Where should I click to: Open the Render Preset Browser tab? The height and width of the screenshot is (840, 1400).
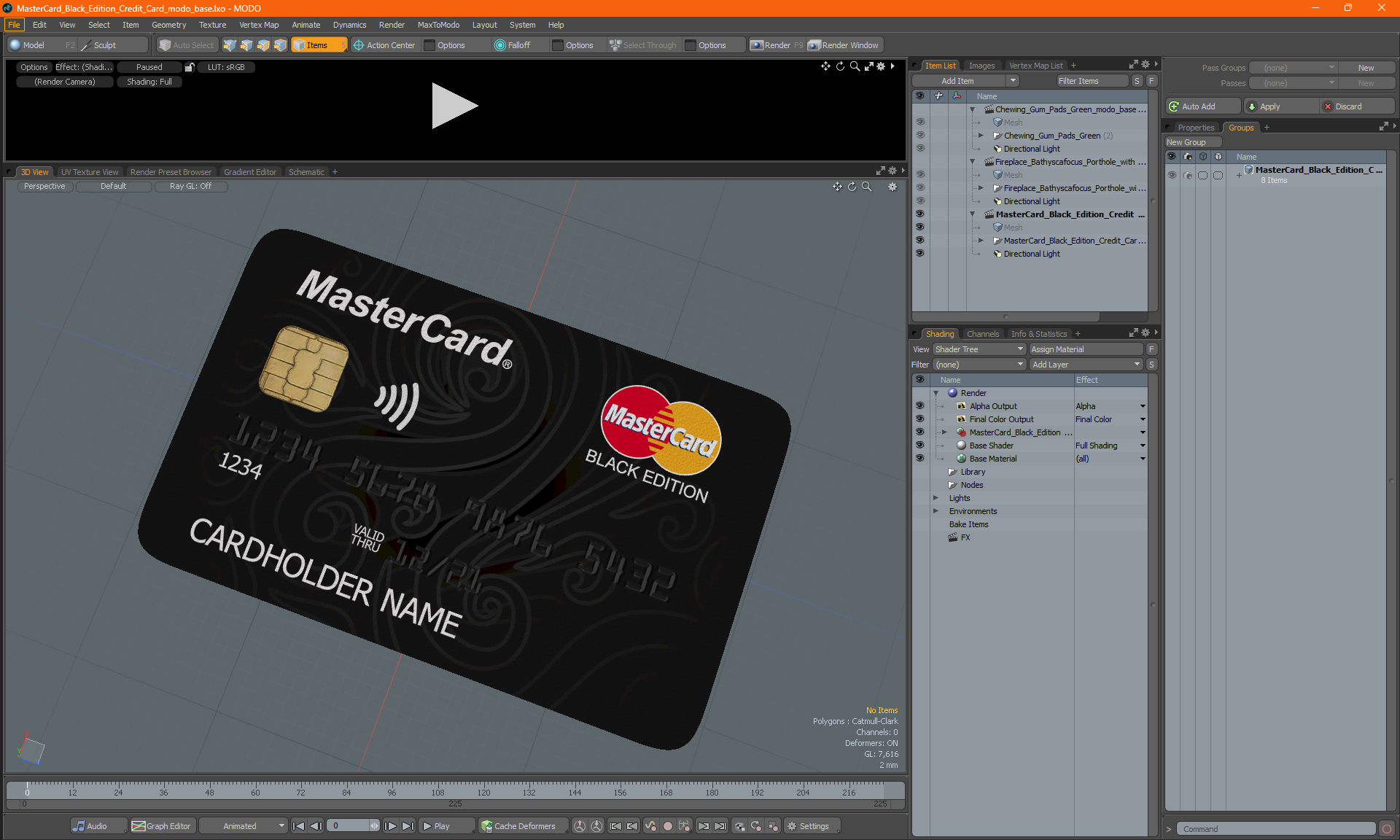click(x=171, y=172)
